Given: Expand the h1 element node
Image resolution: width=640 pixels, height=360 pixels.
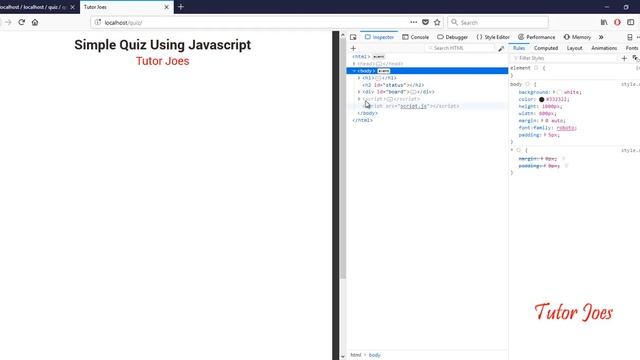Looking at the screenshot, I should (x=359, y=78).
